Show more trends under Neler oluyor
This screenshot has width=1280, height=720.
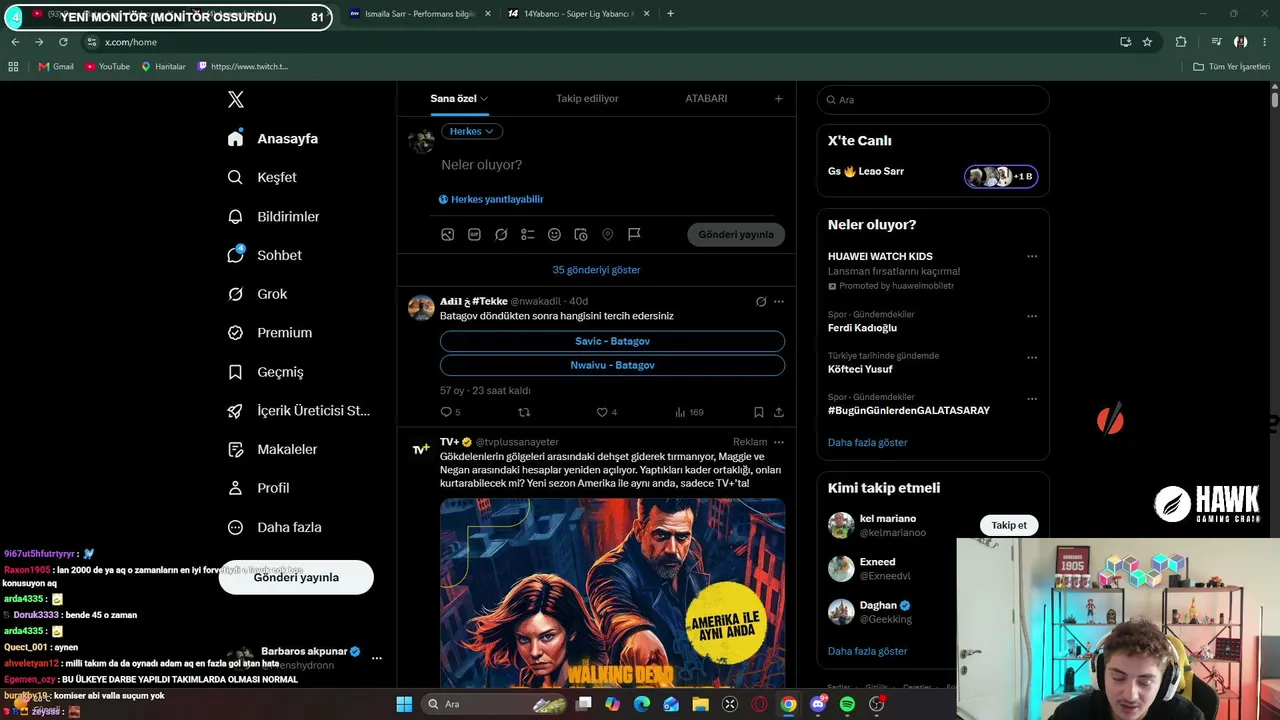tap(867, 442)
